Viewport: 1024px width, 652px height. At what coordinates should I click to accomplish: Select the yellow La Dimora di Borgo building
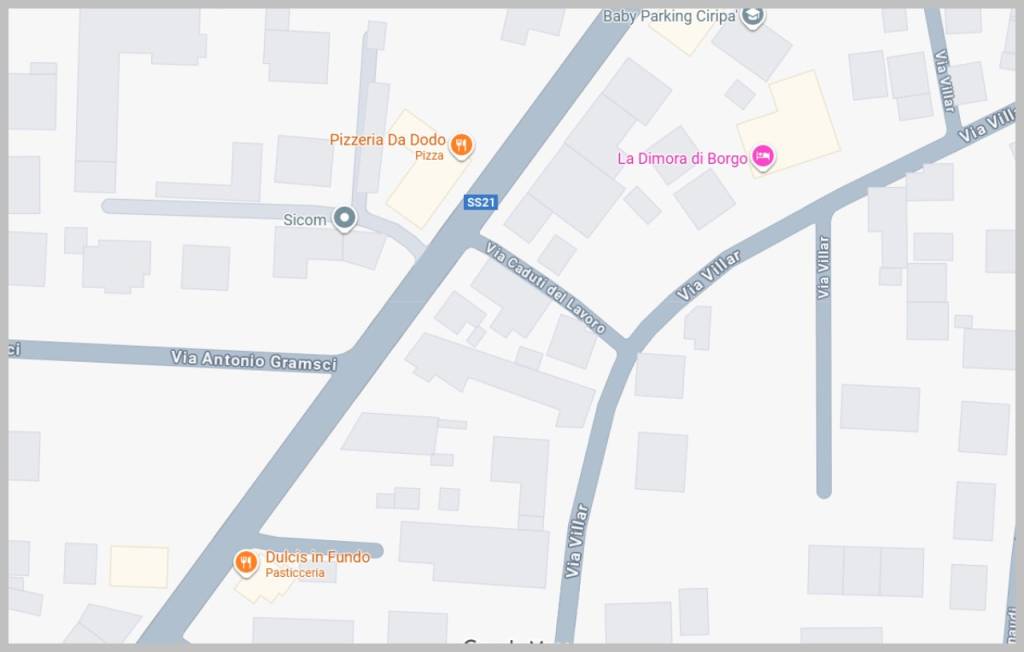[x=788, y=124]
